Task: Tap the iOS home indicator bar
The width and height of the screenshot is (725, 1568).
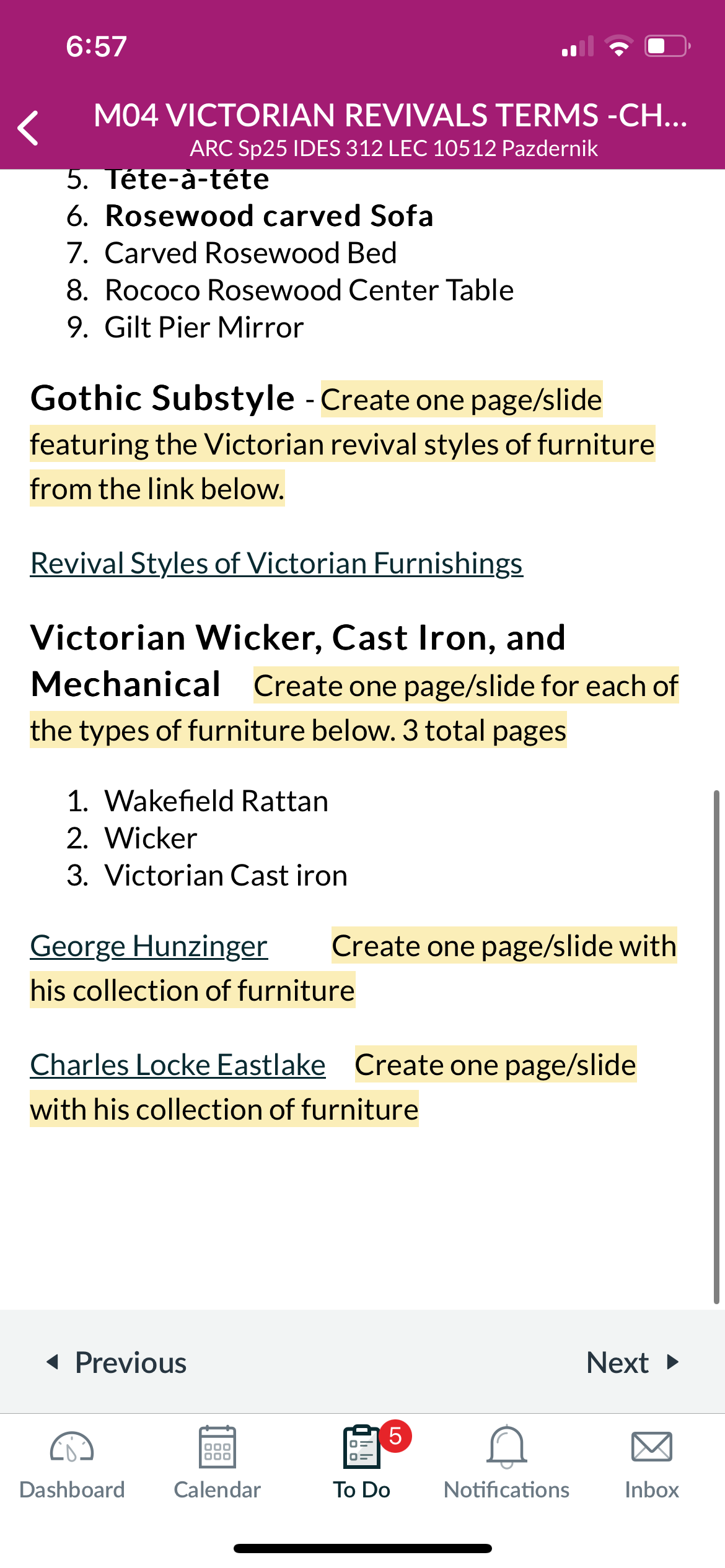Action: click(362, 1548)
